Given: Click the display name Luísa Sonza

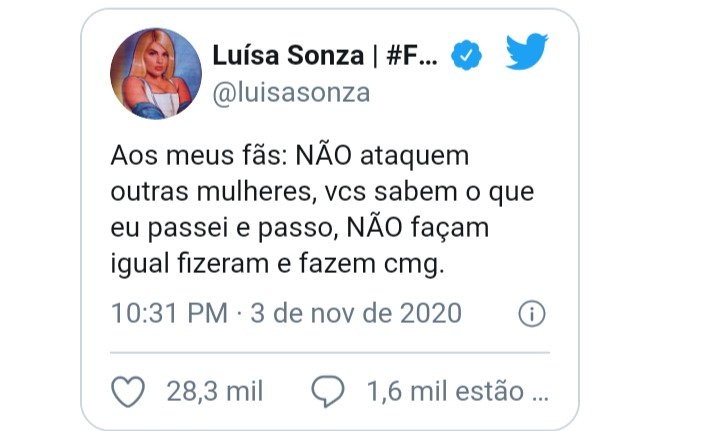Looking at the screenshot, I should (x=288, y=56).
